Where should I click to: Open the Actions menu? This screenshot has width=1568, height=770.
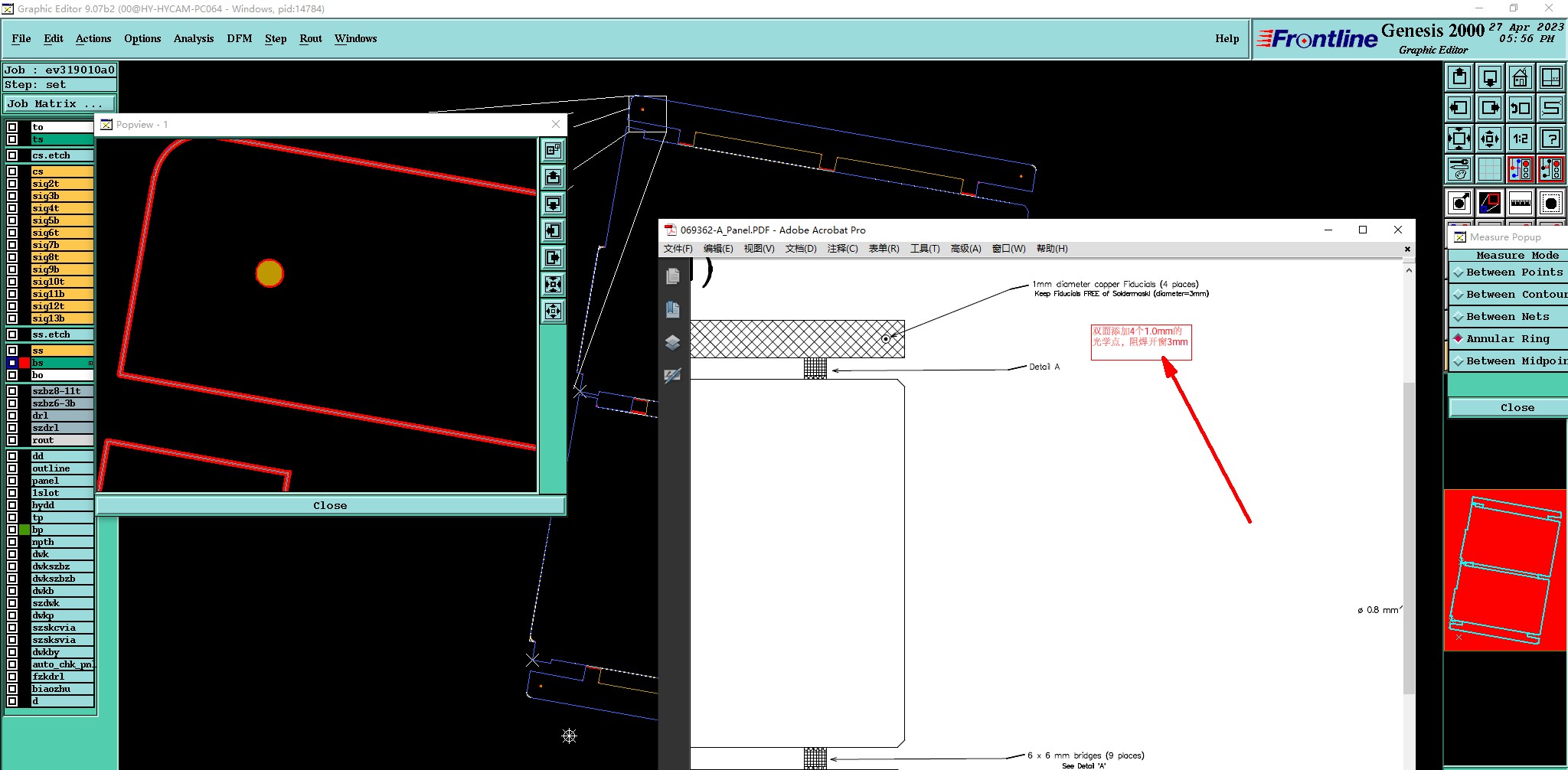(x=93, y=38)
